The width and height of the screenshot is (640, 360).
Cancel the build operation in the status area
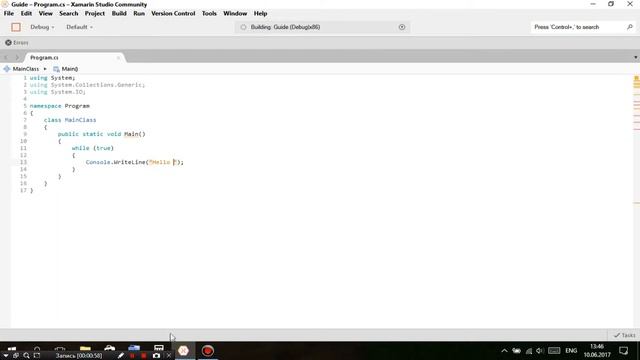pyautogui.click(x=402, y=27)
